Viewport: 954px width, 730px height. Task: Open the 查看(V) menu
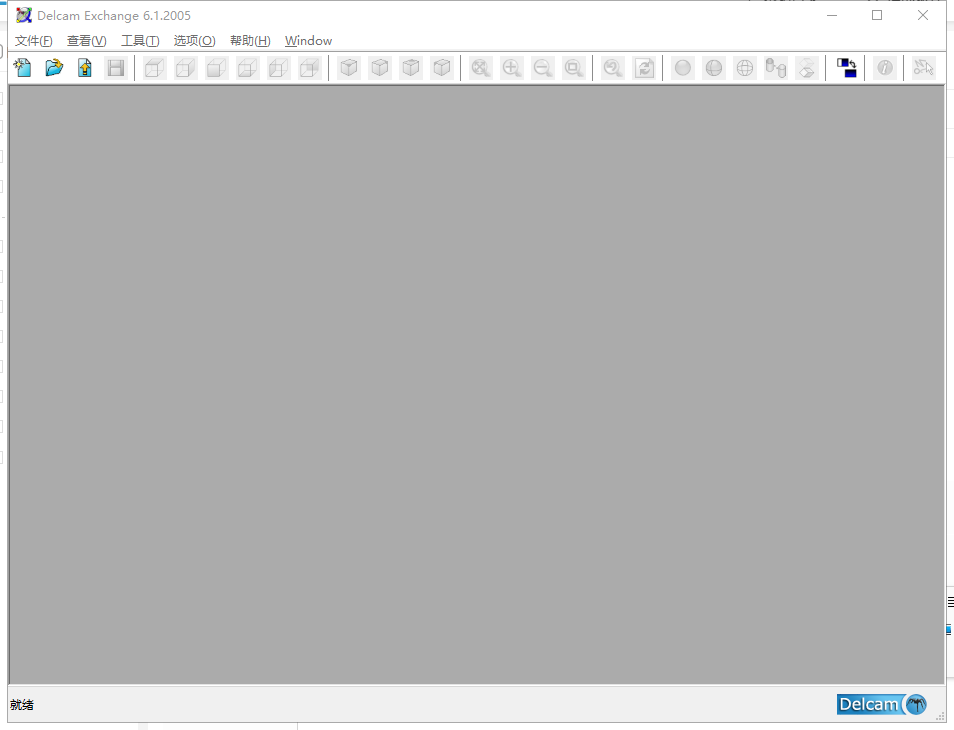pos(86,41)
